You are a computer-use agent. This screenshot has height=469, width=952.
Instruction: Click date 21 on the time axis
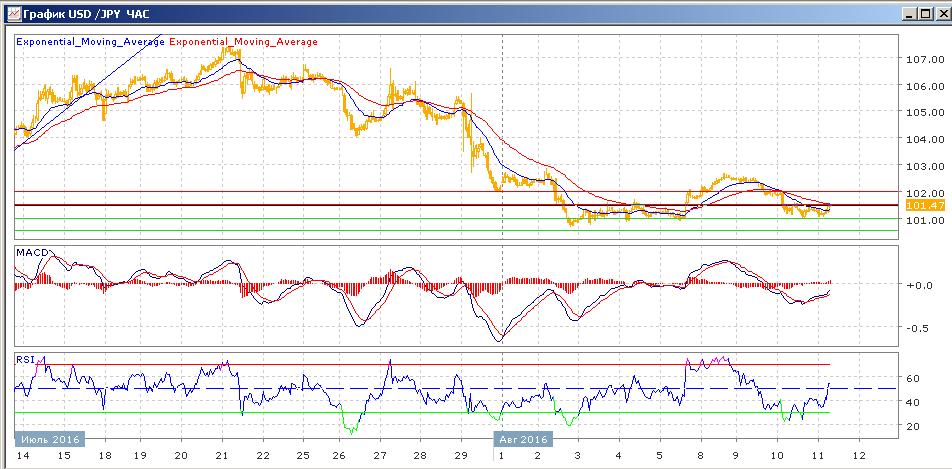click(x=221, y=455)
